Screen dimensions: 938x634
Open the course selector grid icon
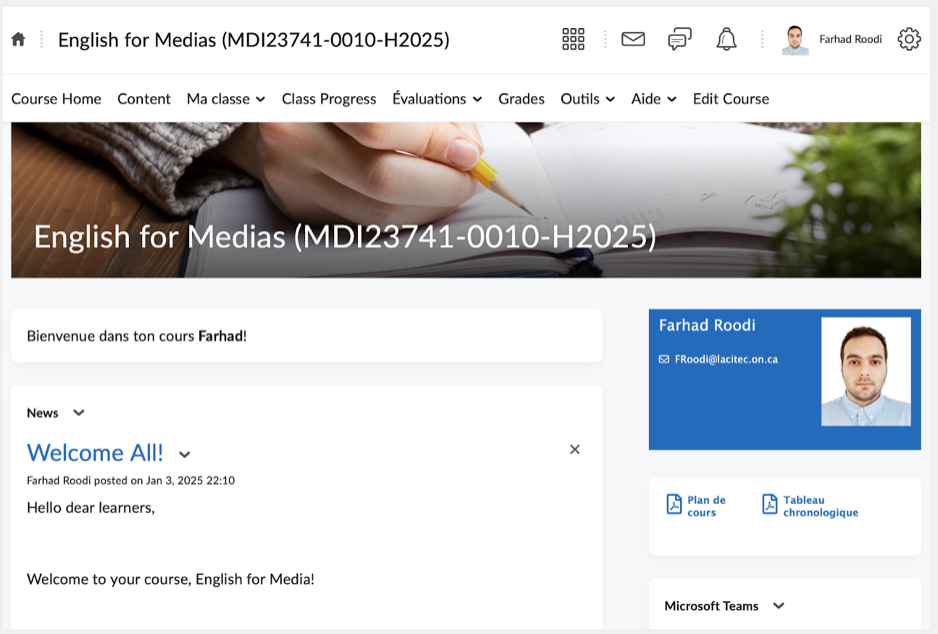coord(573,40)
